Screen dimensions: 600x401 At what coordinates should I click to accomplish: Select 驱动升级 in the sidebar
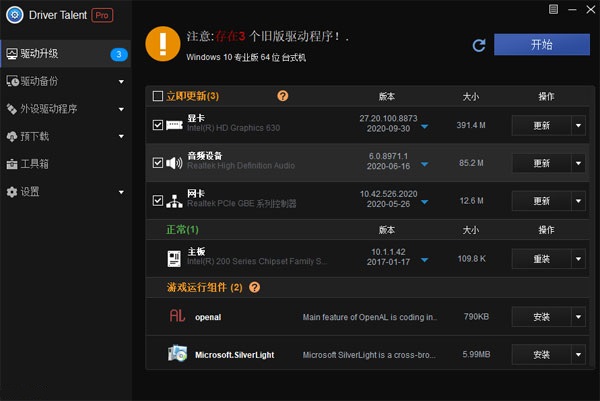coord(66,54)
